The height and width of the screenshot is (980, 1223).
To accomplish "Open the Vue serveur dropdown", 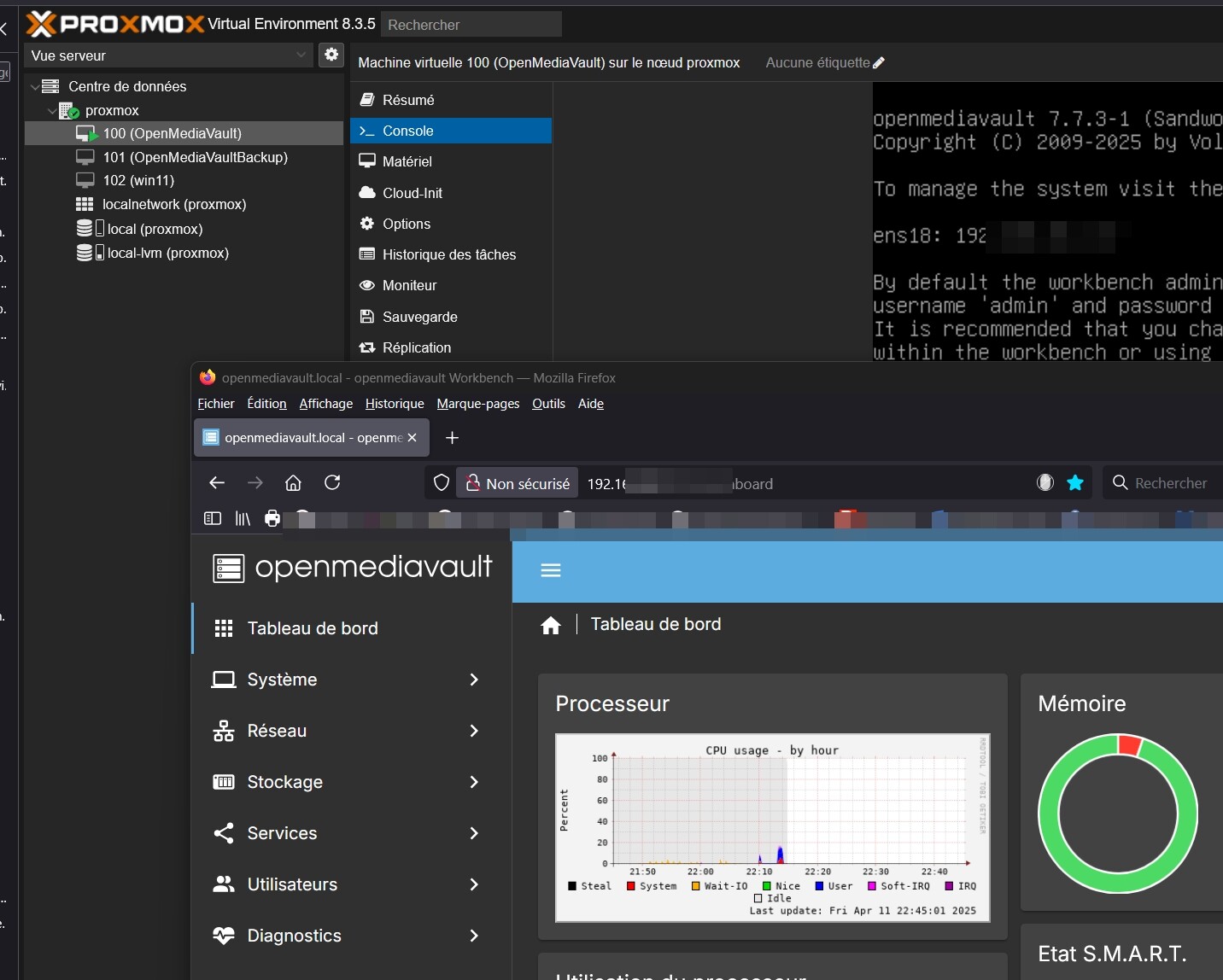I will coord(168,55).
